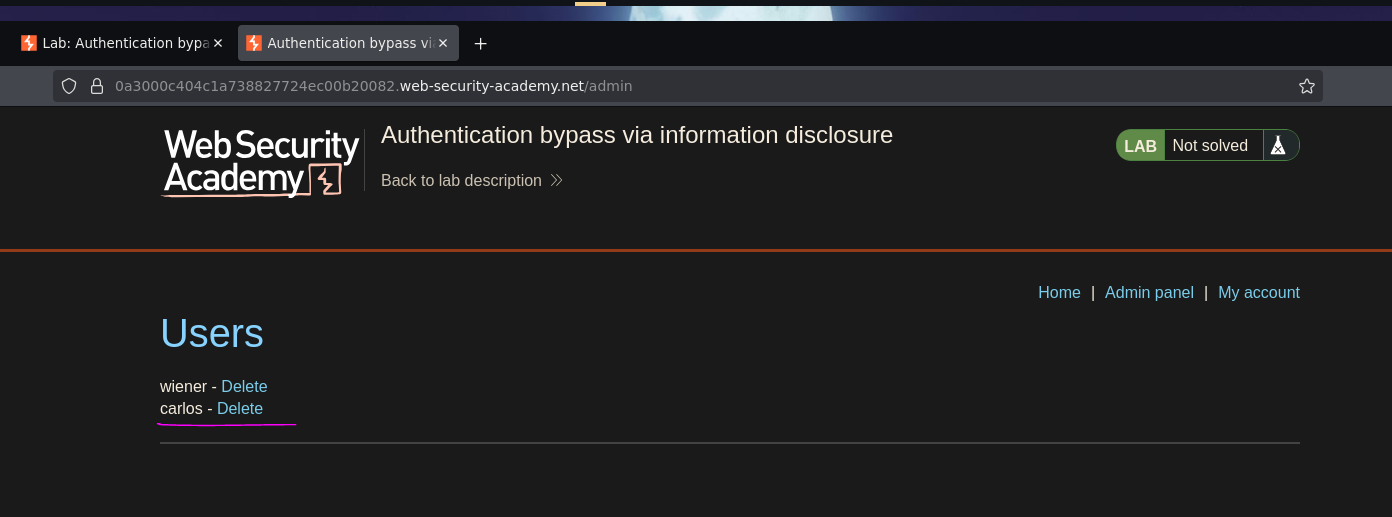Click the Users heading
Viewport: 1392px width, 517px height.
[212, 333]
